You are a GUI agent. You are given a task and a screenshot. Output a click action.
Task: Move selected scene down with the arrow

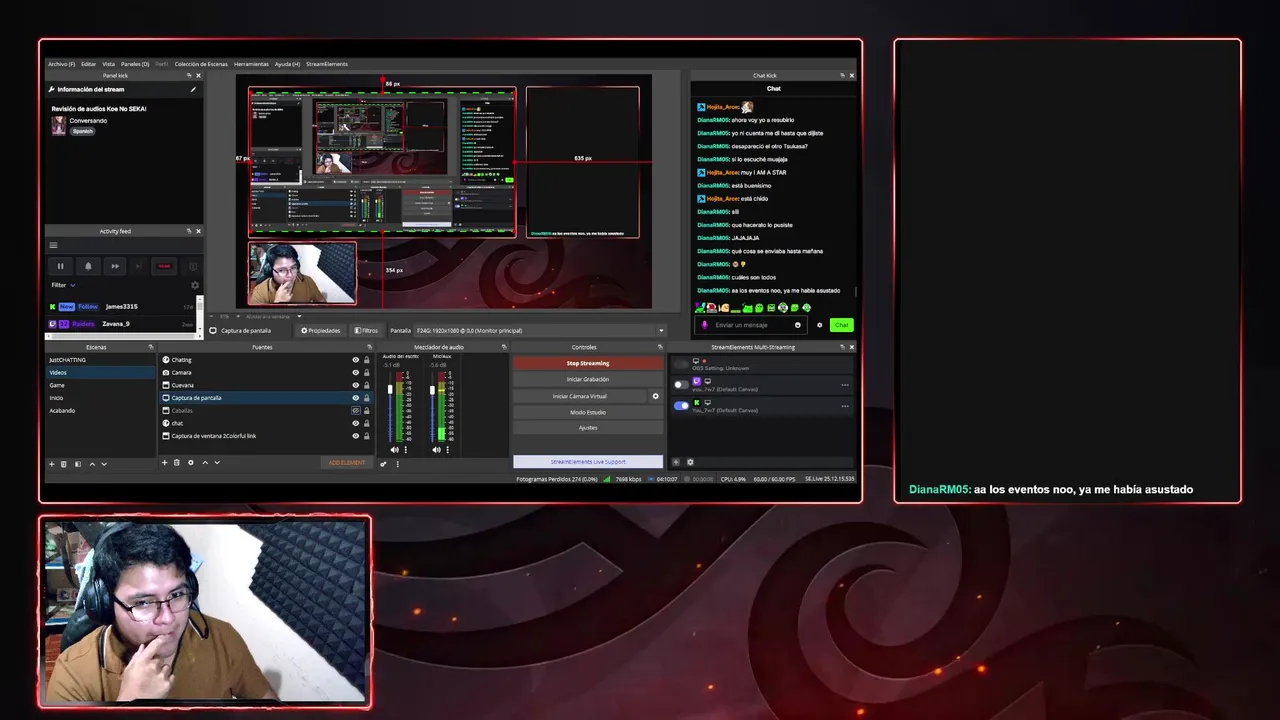pos(104,463)
